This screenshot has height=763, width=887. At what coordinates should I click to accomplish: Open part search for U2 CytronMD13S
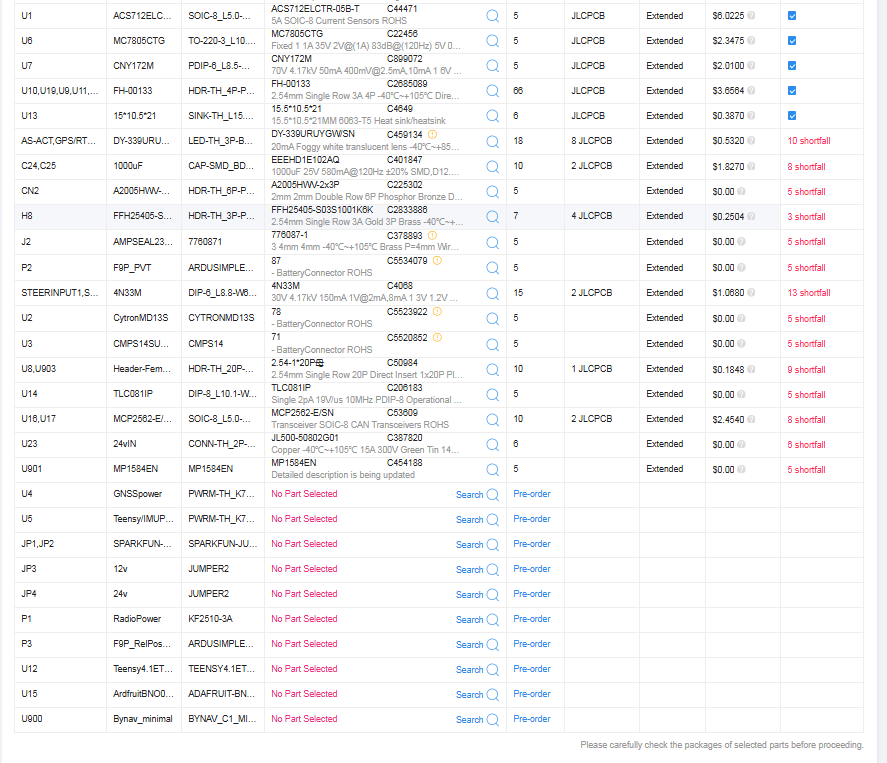[493, 318]
